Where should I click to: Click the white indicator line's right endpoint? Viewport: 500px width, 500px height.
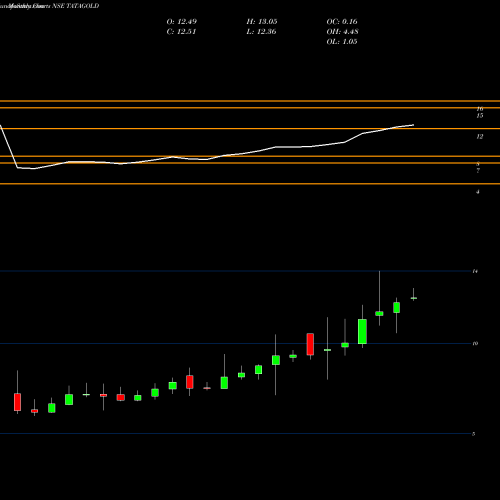pos(413,125)
